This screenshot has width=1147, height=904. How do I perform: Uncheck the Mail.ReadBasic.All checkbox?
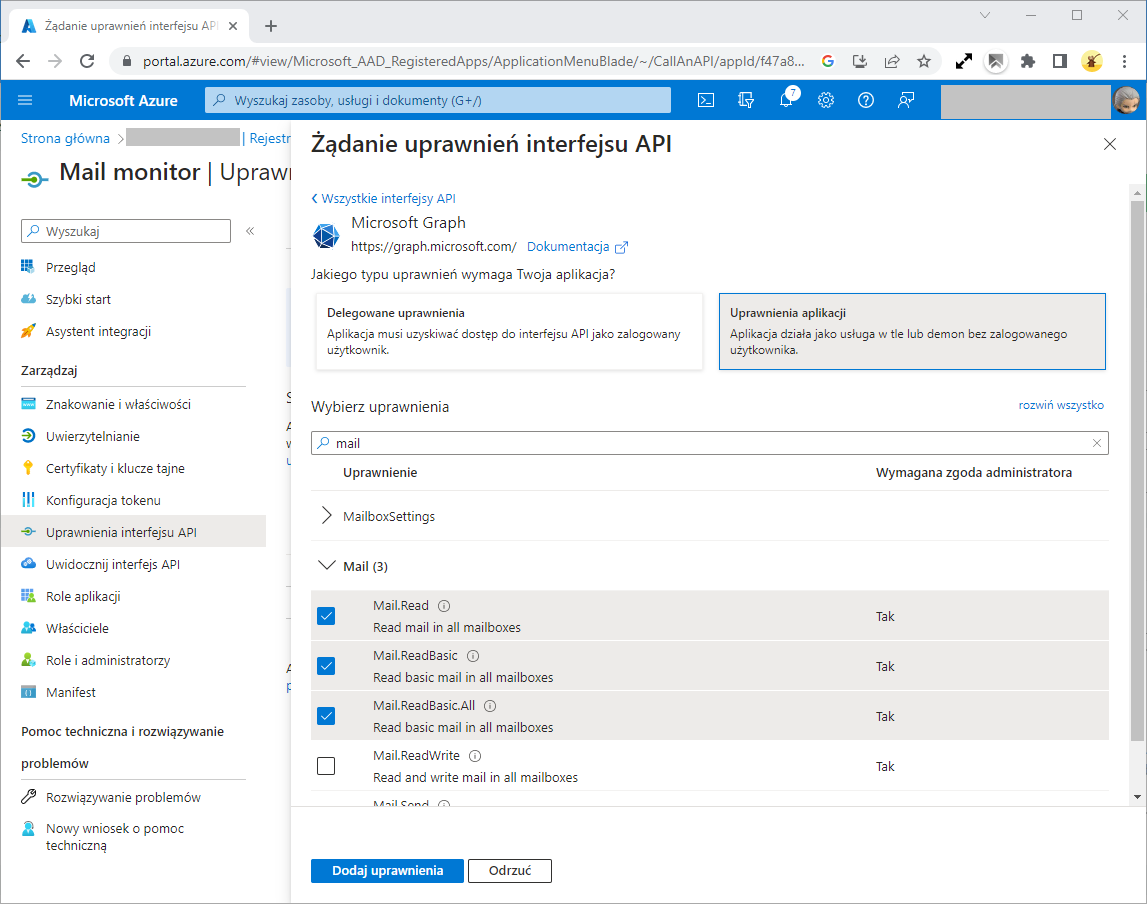[326, 716]
